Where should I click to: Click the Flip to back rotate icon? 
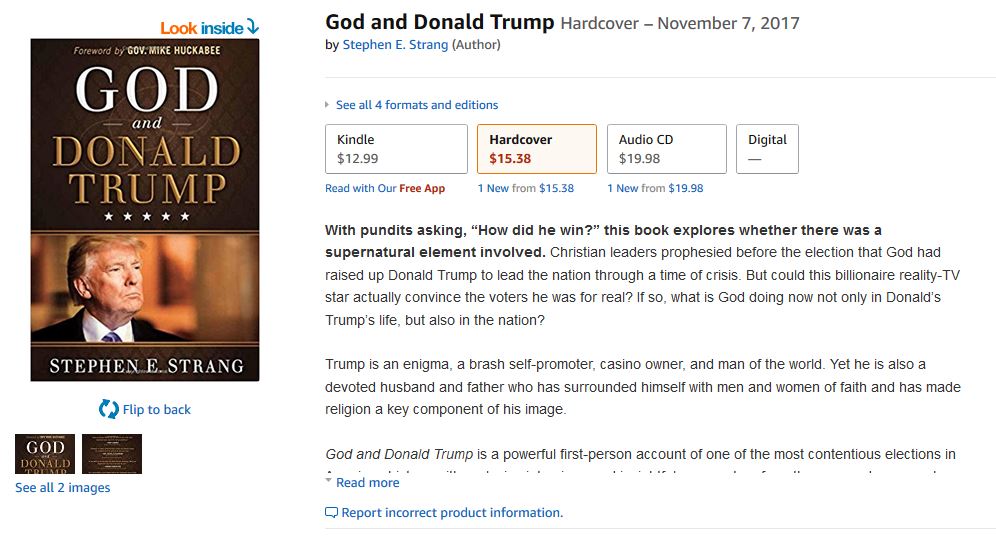pyautogui.click(x=108, y=408)
